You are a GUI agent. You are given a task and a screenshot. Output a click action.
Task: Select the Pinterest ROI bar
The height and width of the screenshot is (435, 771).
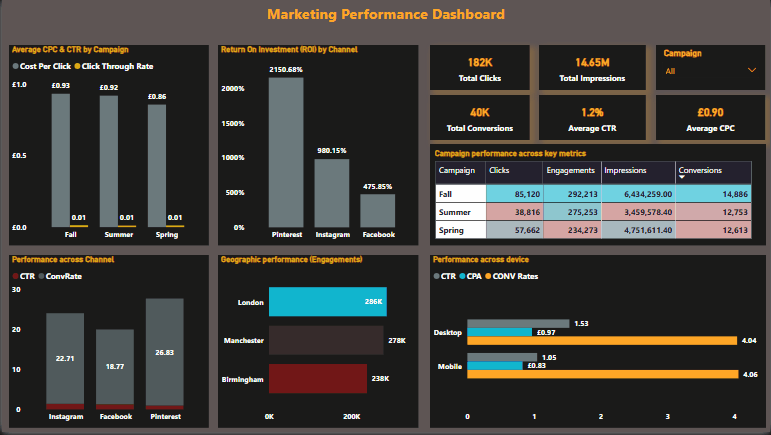(x=286, y=152)
